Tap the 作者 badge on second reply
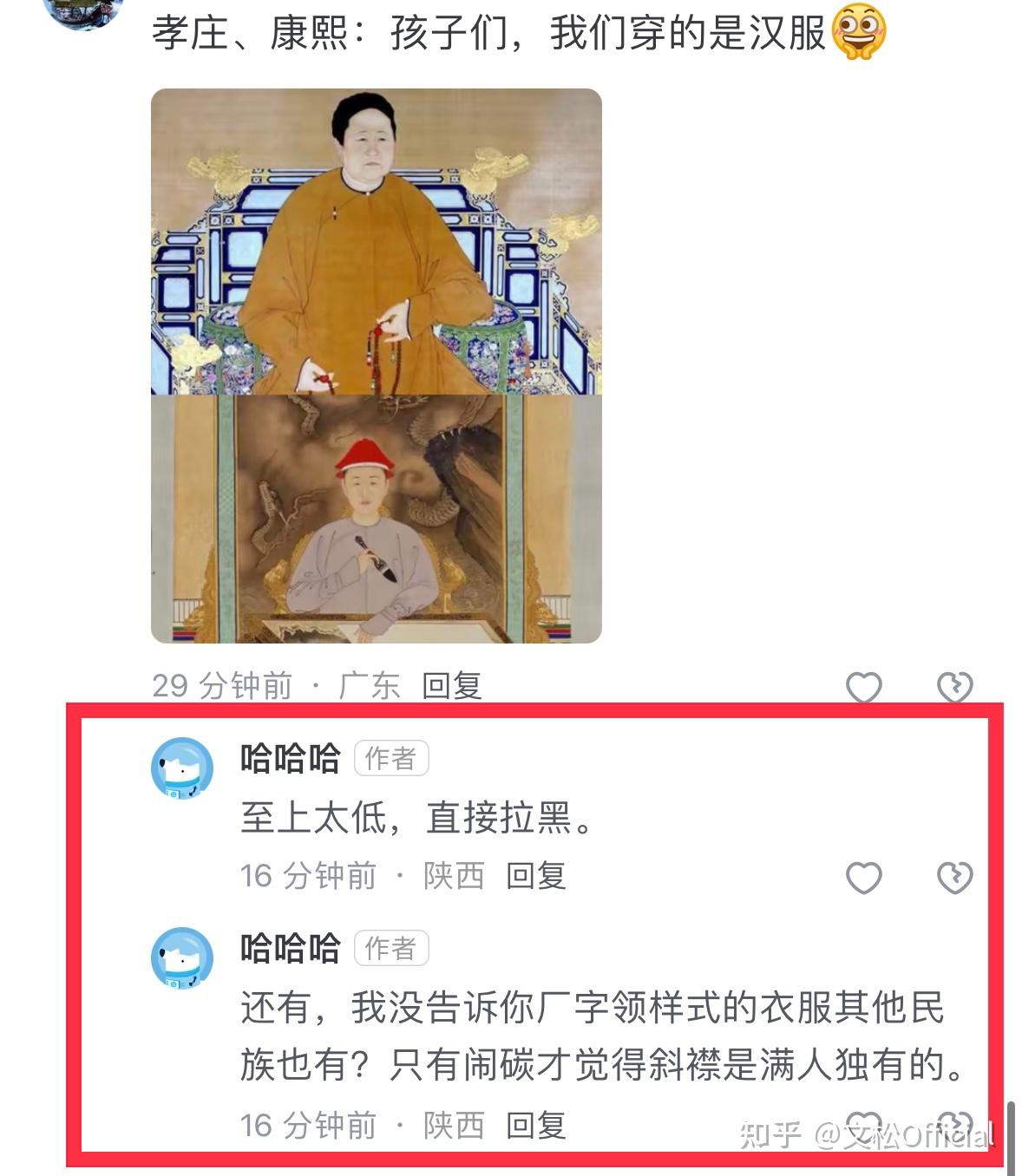The height and width of the screenshot is (1176, 1022). coord(391,949)
